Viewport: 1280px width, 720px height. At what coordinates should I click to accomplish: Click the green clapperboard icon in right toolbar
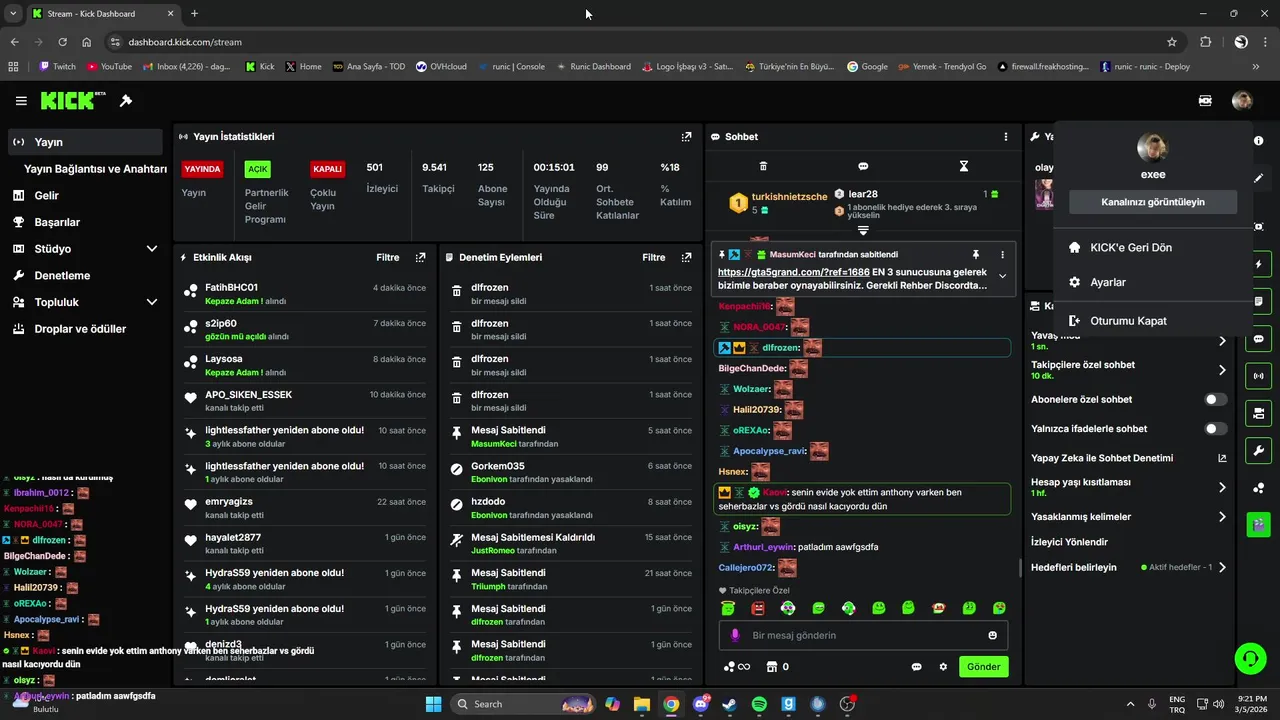[x=1258, y=523]
